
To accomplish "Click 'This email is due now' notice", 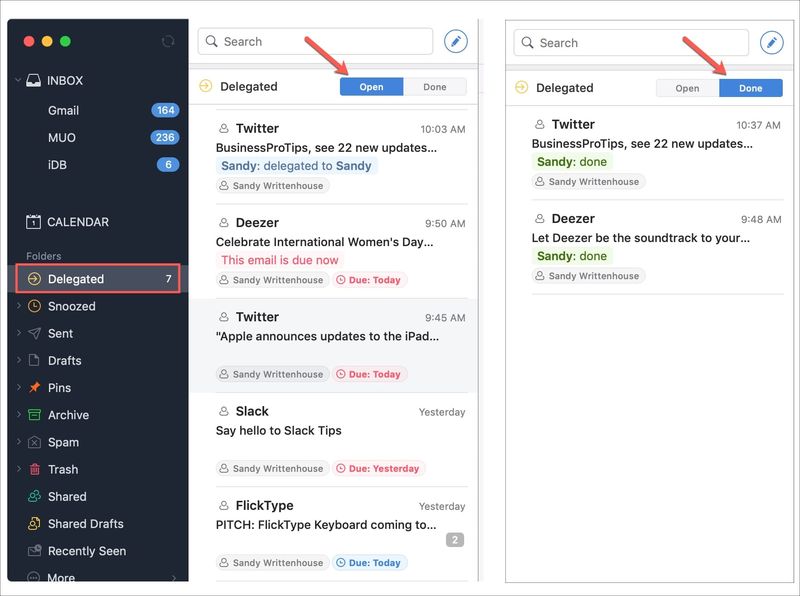I will (280, 260).
